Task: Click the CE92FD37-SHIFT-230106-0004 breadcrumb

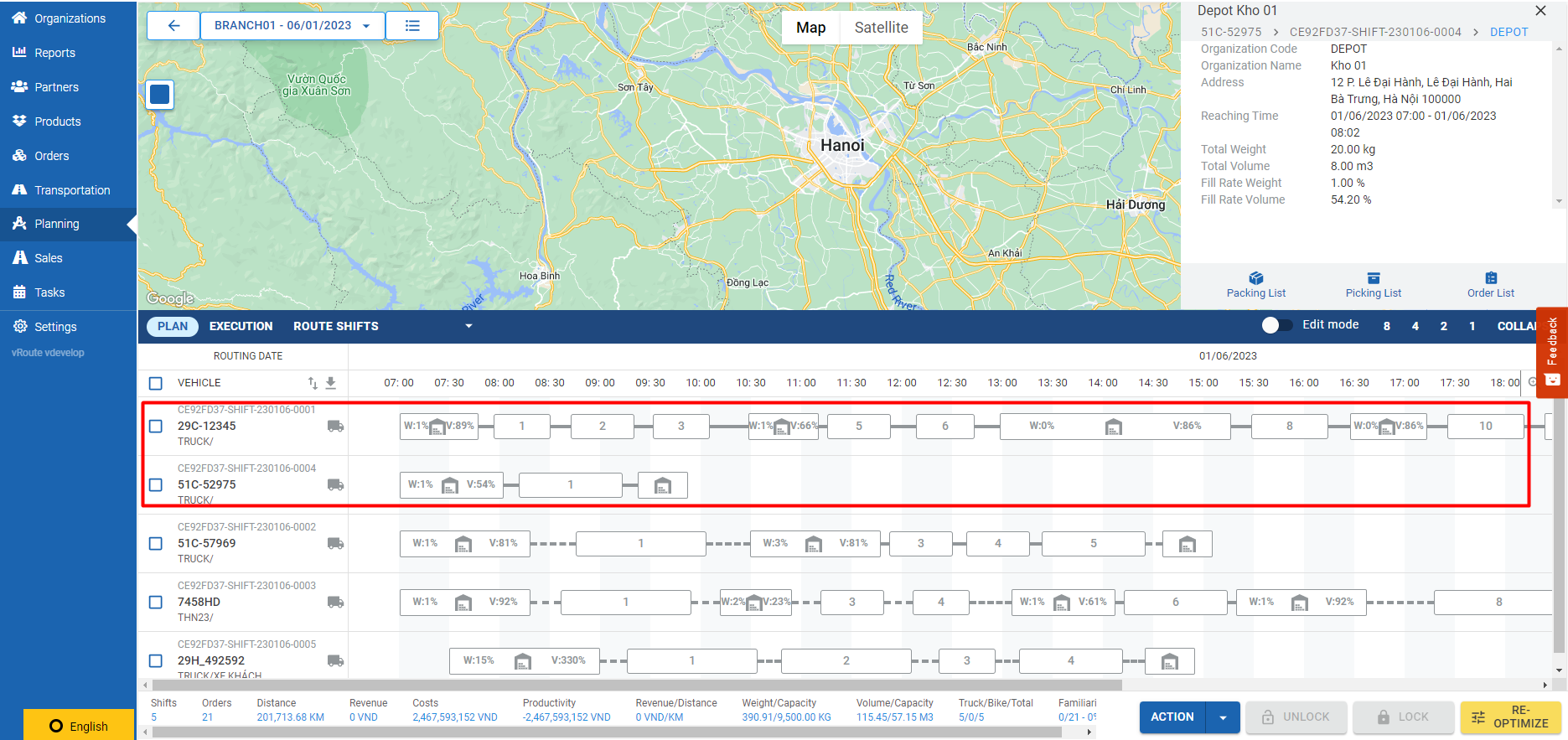Action: pos(1375,32)
